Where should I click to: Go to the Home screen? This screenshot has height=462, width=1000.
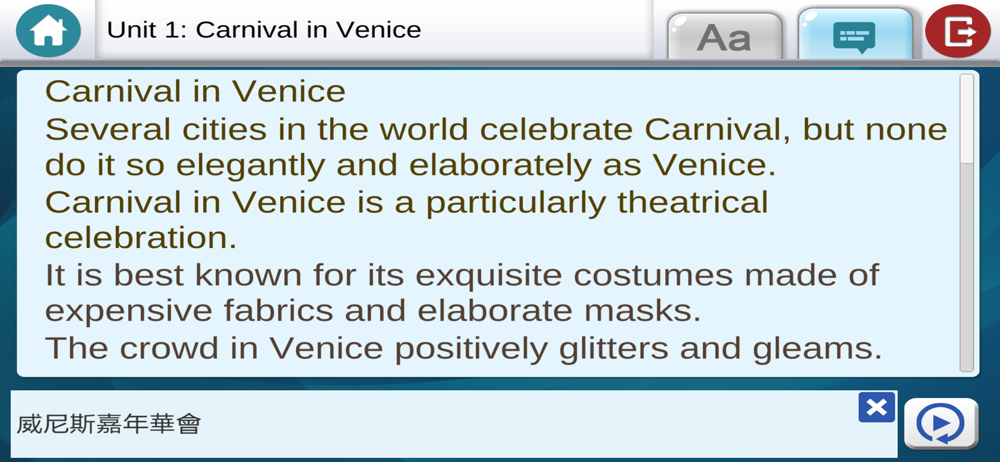[48, 31]
